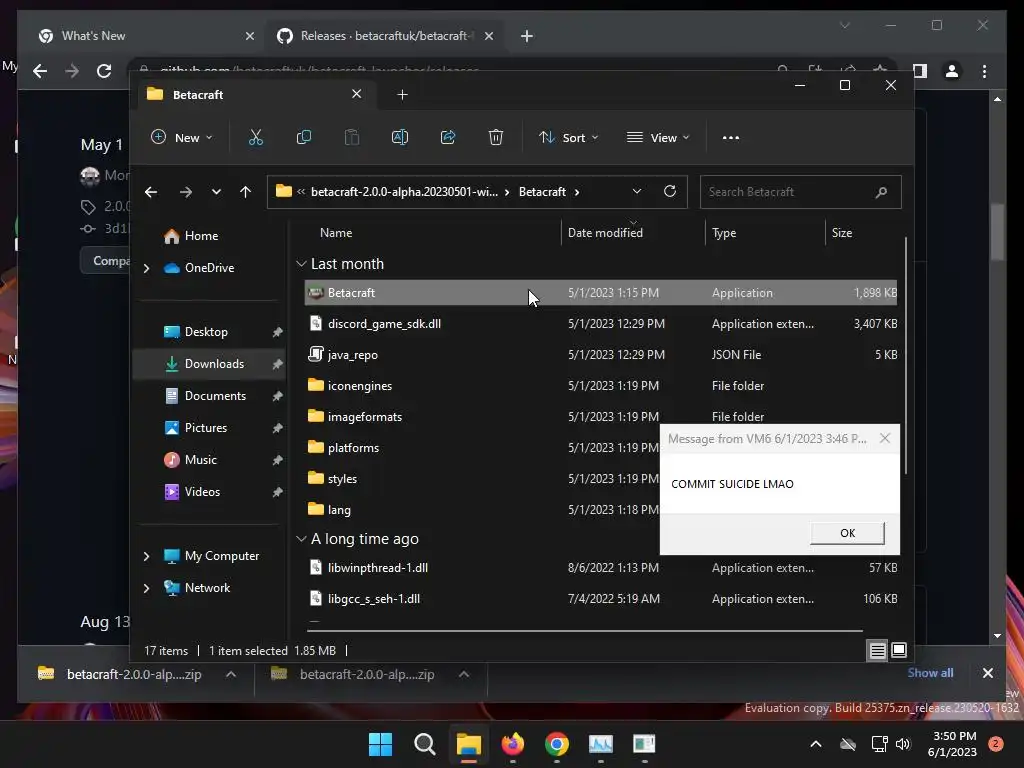Refresh the Betacraft folder view
This screenshot has width=1024, height=768.
pos(669,191)
